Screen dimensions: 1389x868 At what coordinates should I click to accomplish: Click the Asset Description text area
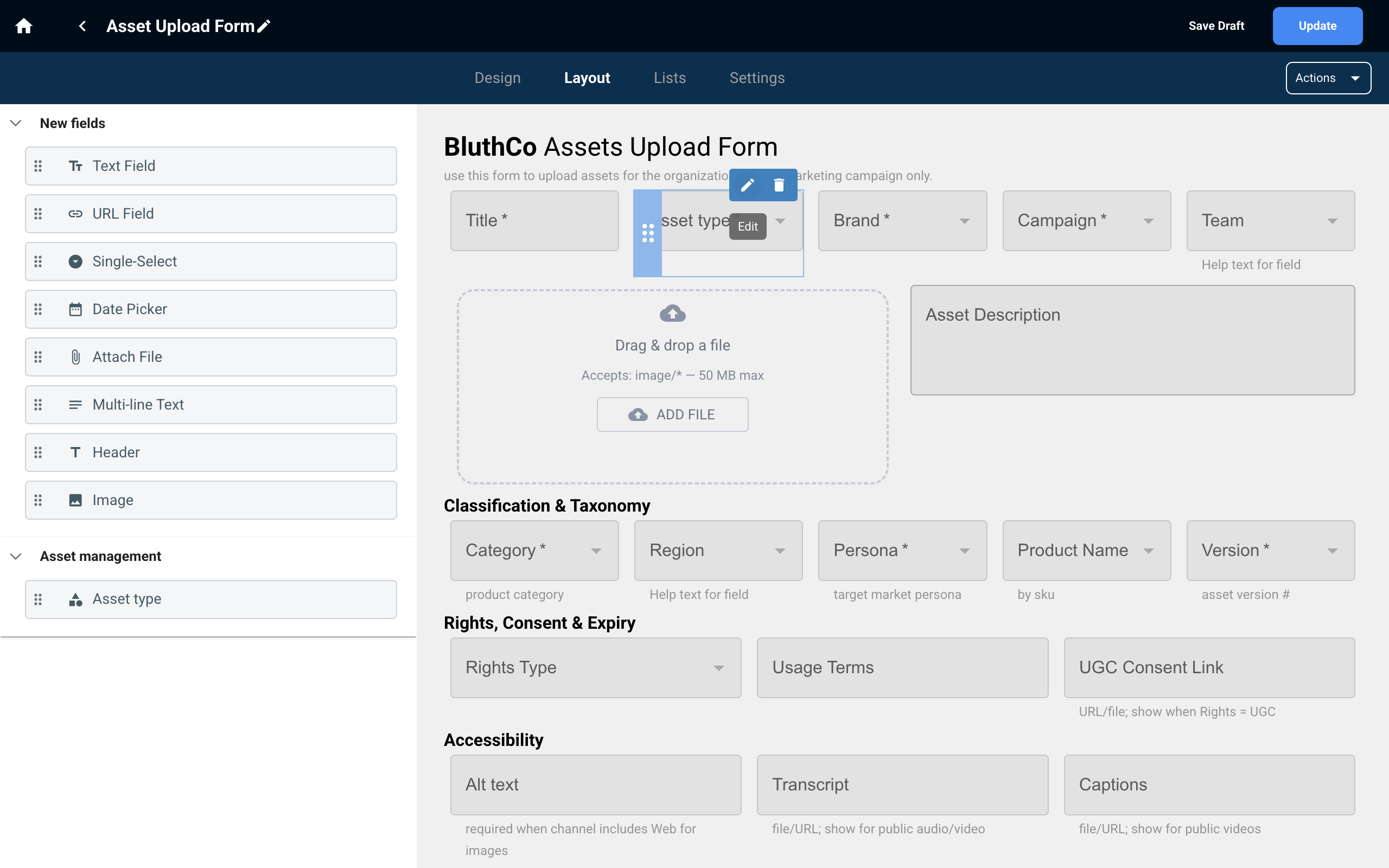click(1132, 340)
